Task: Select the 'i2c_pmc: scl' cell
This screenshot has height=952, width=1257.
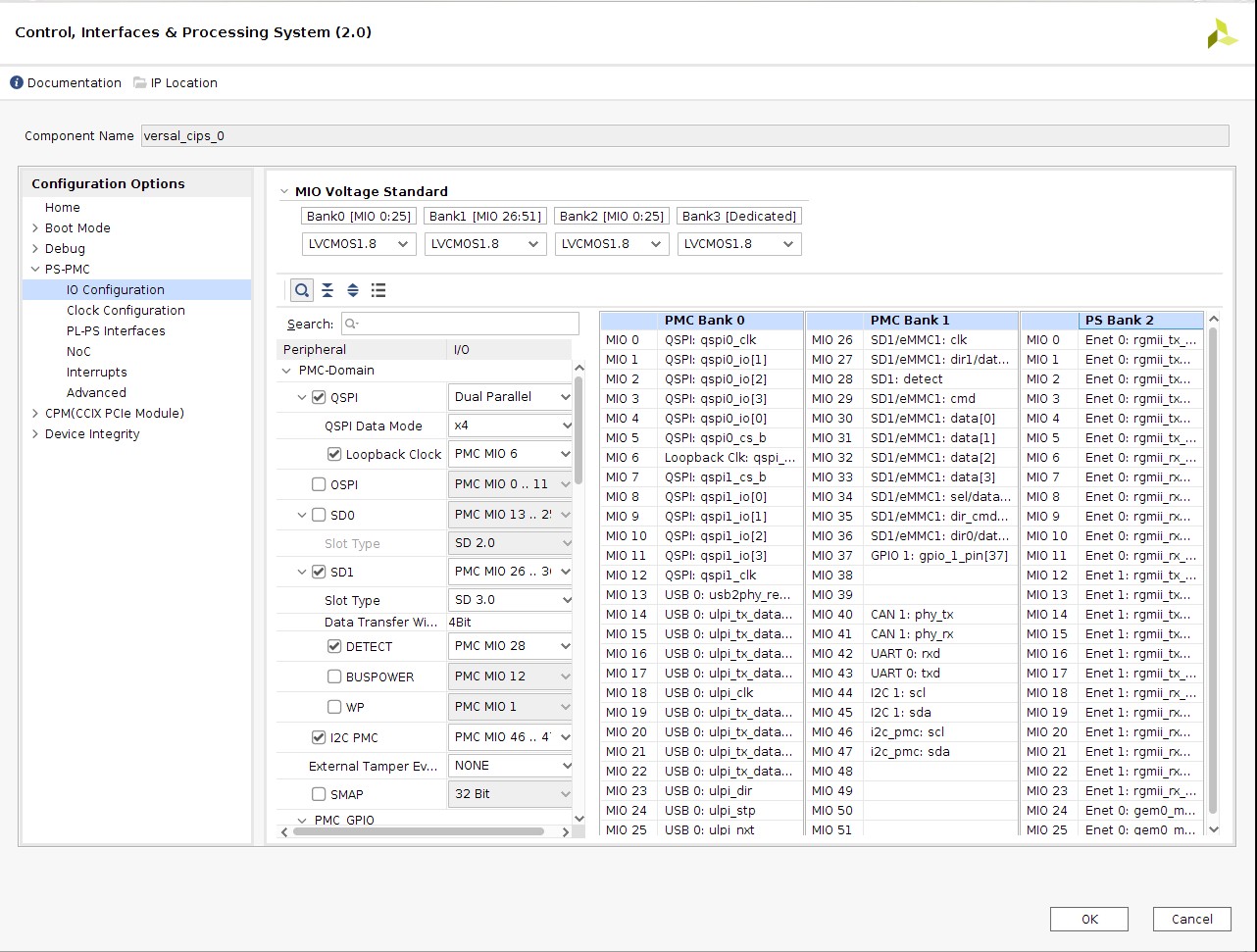Action: [941, 732]
